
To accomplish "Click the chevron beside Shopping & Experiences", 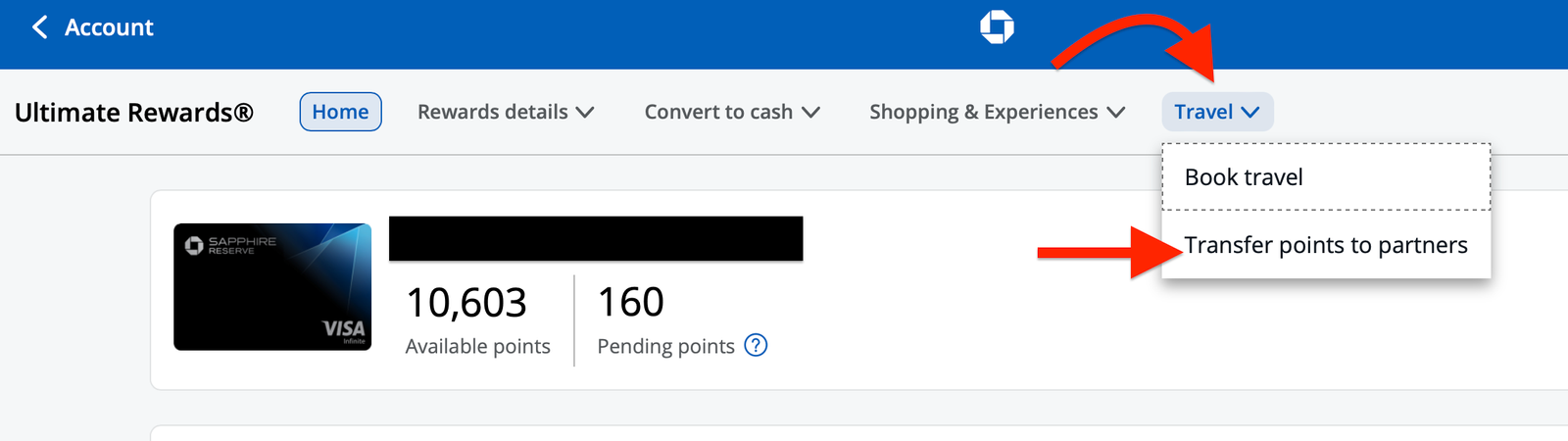I will pyautogui.click(x=1115, y=113).
